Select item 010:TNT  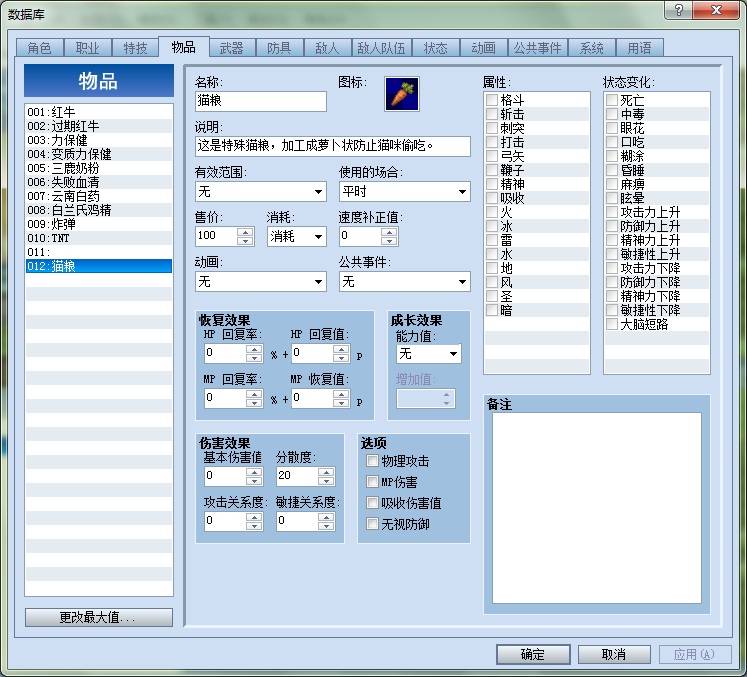(x=99, y=238)
